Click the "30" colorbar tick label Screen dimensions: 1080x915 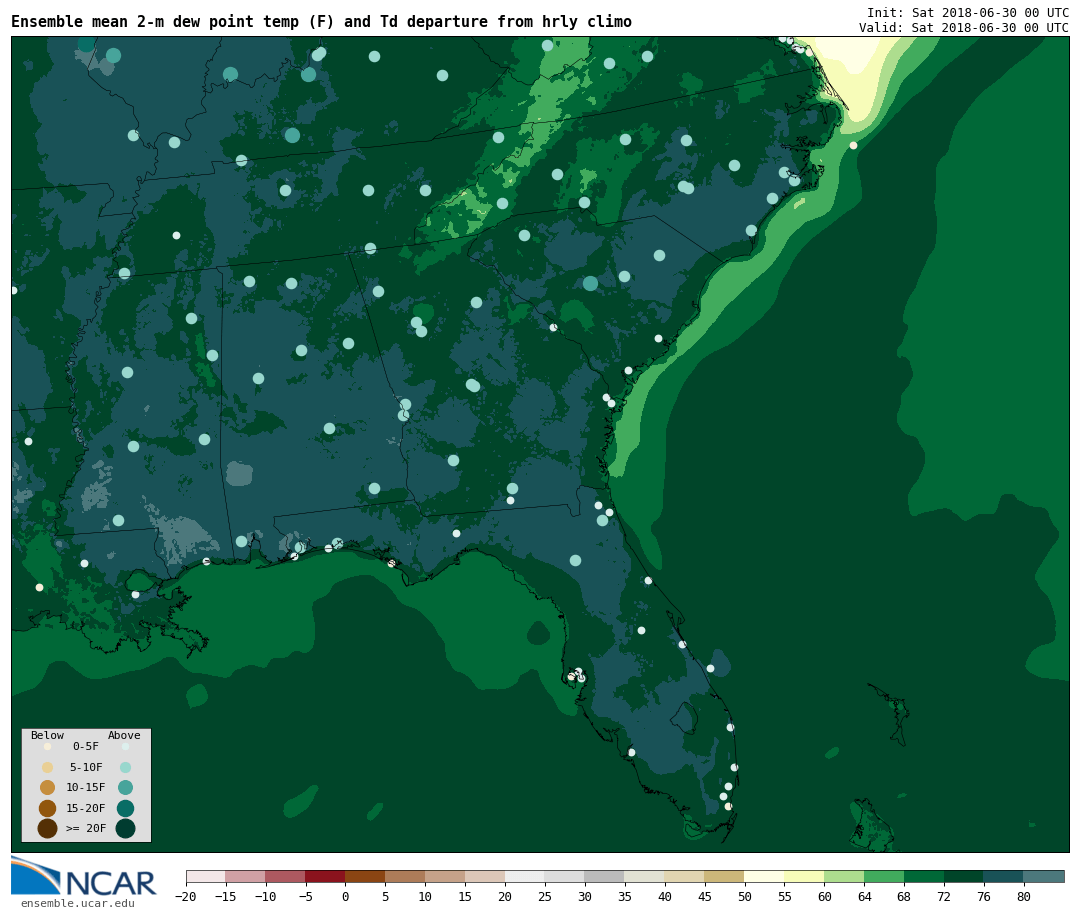[x=585, y=896]
